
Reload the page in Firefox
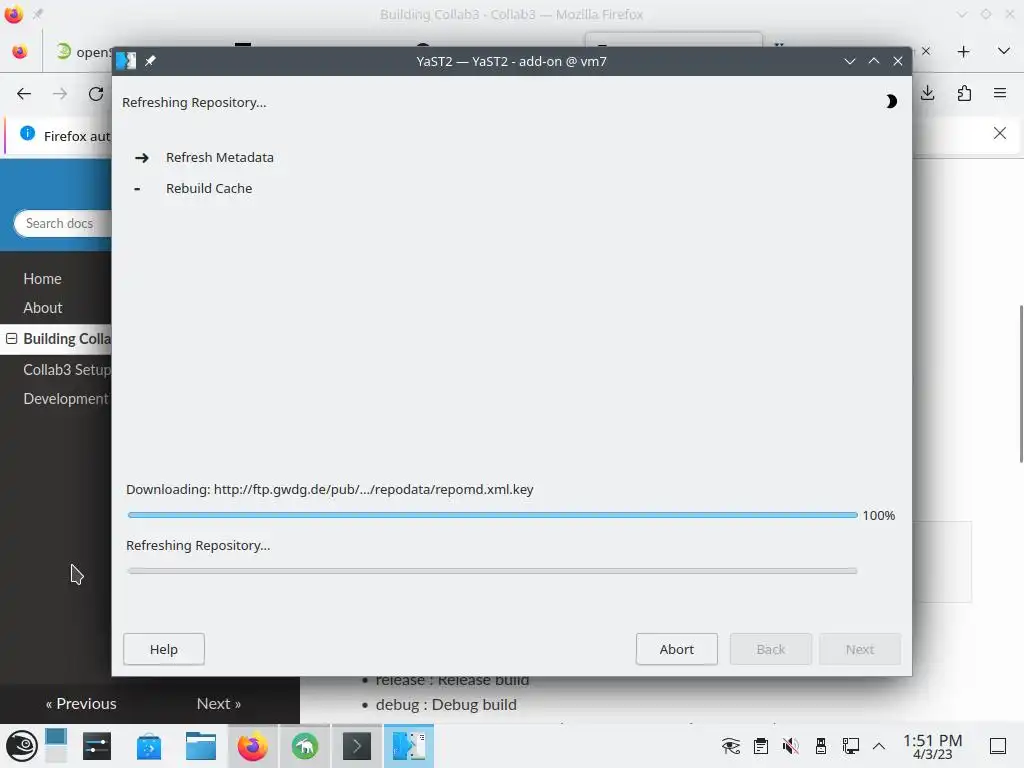[x=96, y=93]
